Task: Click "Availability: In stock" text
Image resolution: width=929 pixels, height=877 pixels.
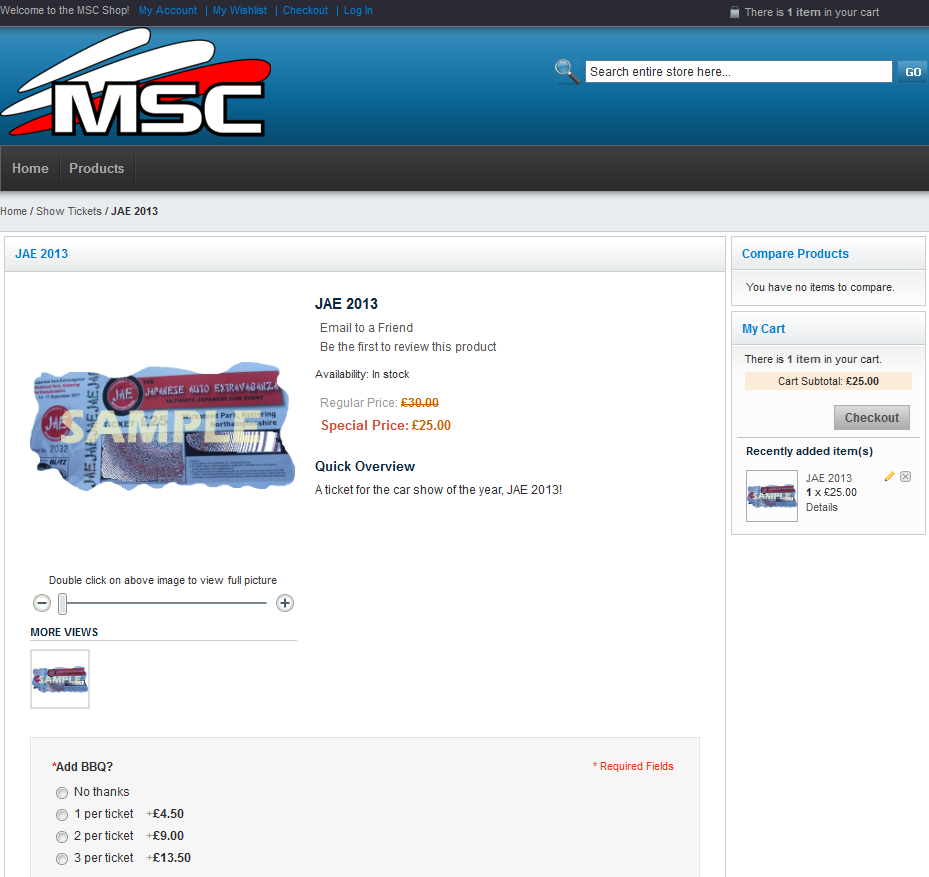Action: (362, 375)
